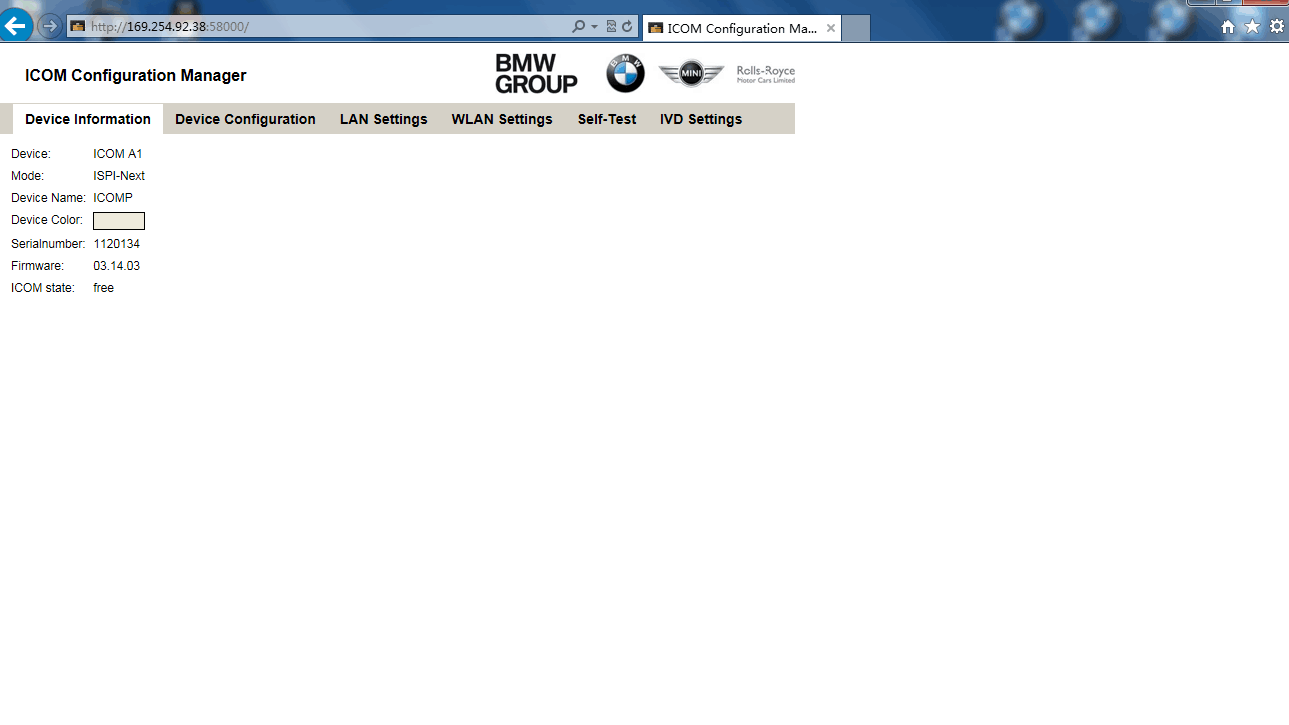Open the Self-Test tab
This screenshot has width=1289, height=725.
click(x=607, y=119)
